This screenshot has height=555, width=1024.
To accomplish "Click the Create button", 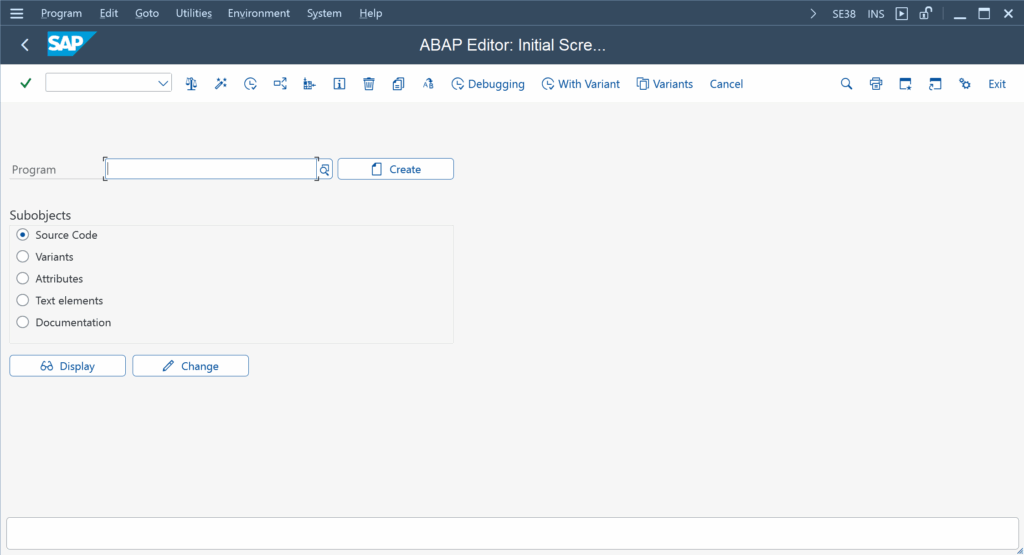I will pos(395,169).
